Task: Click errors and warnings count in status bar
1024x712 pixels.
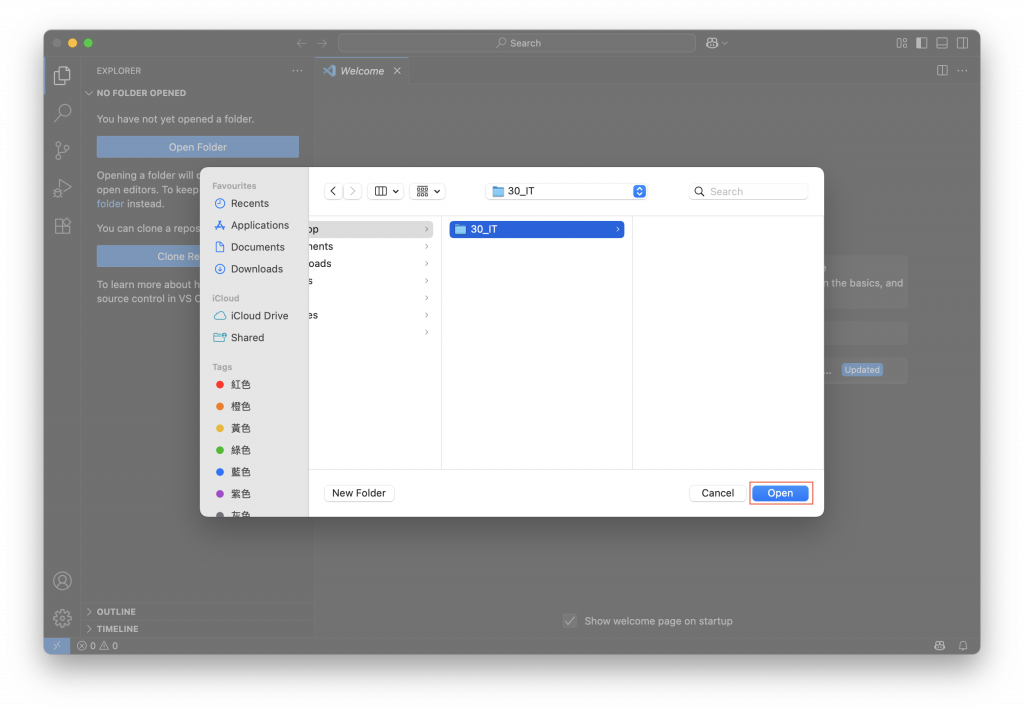Action: (x=97, y=645)
